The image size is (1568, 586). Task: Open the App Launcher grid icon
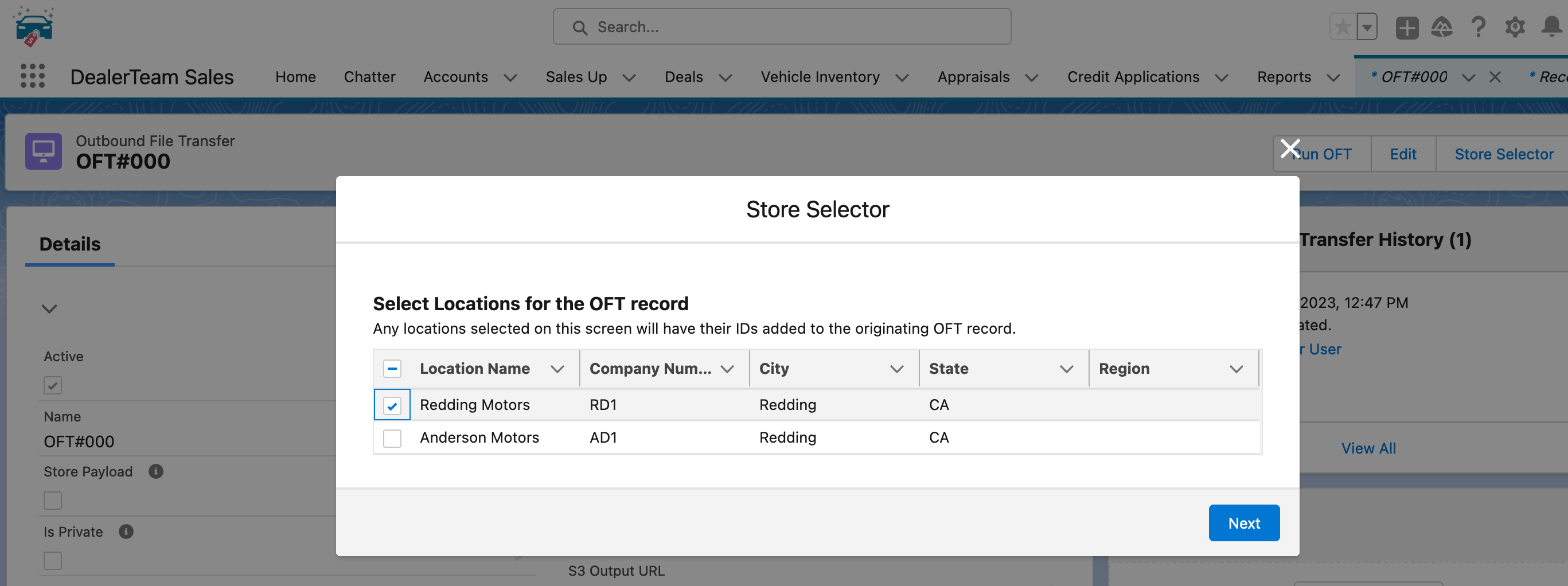(32, 76)
